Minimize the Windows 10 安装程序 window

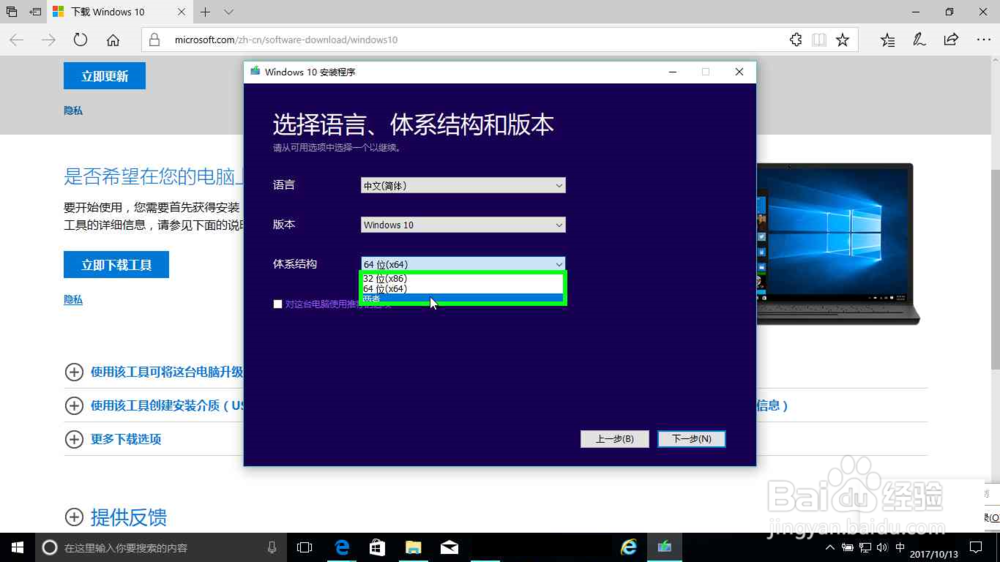pos(672,72)
